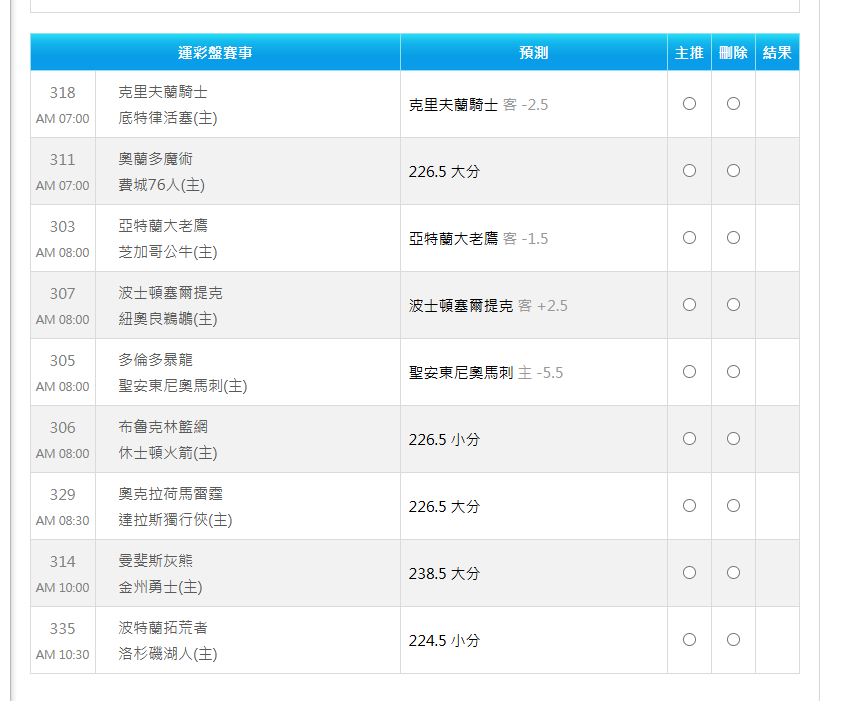Select 主推 radio for 波士頓塞爾提克 game 307
The width and height of the screenshot is (844, 701).
click(x=689, y=305)
